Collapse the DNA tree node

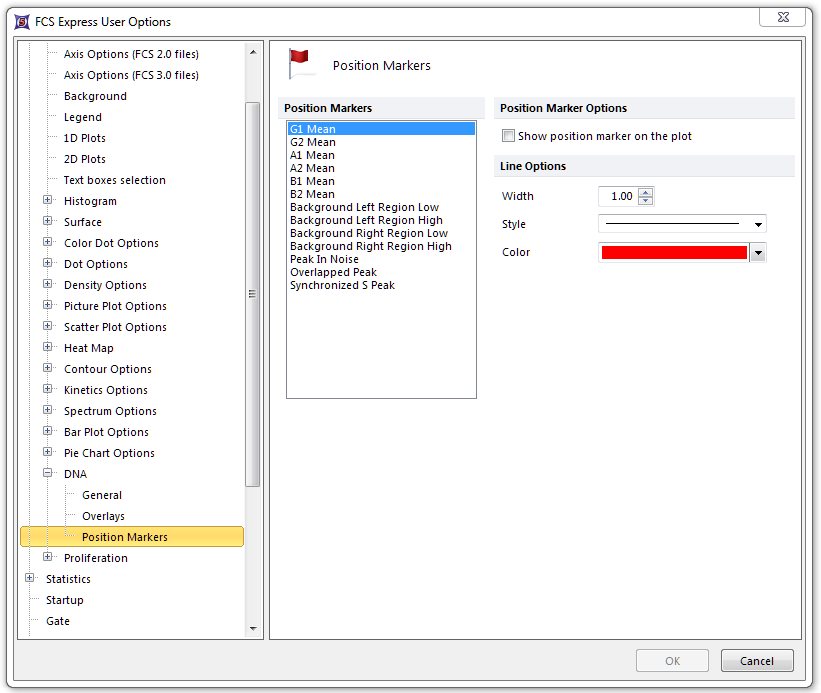(48, 474)
